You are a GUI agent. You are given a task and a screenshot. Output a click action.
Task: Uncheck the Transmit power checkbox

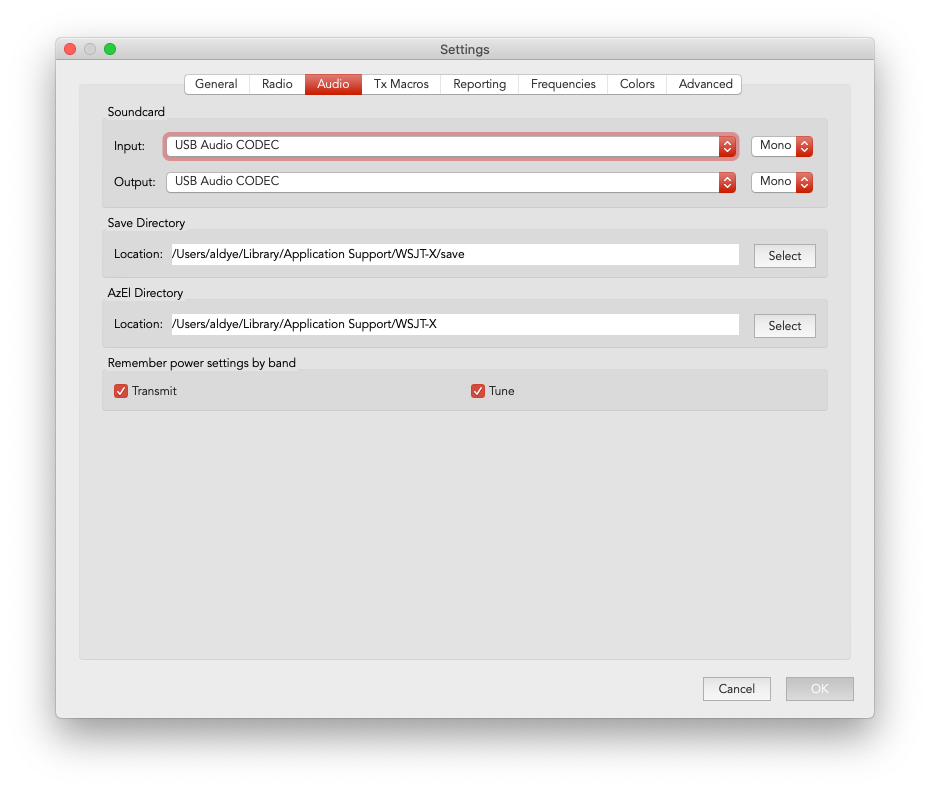(121, 391)
